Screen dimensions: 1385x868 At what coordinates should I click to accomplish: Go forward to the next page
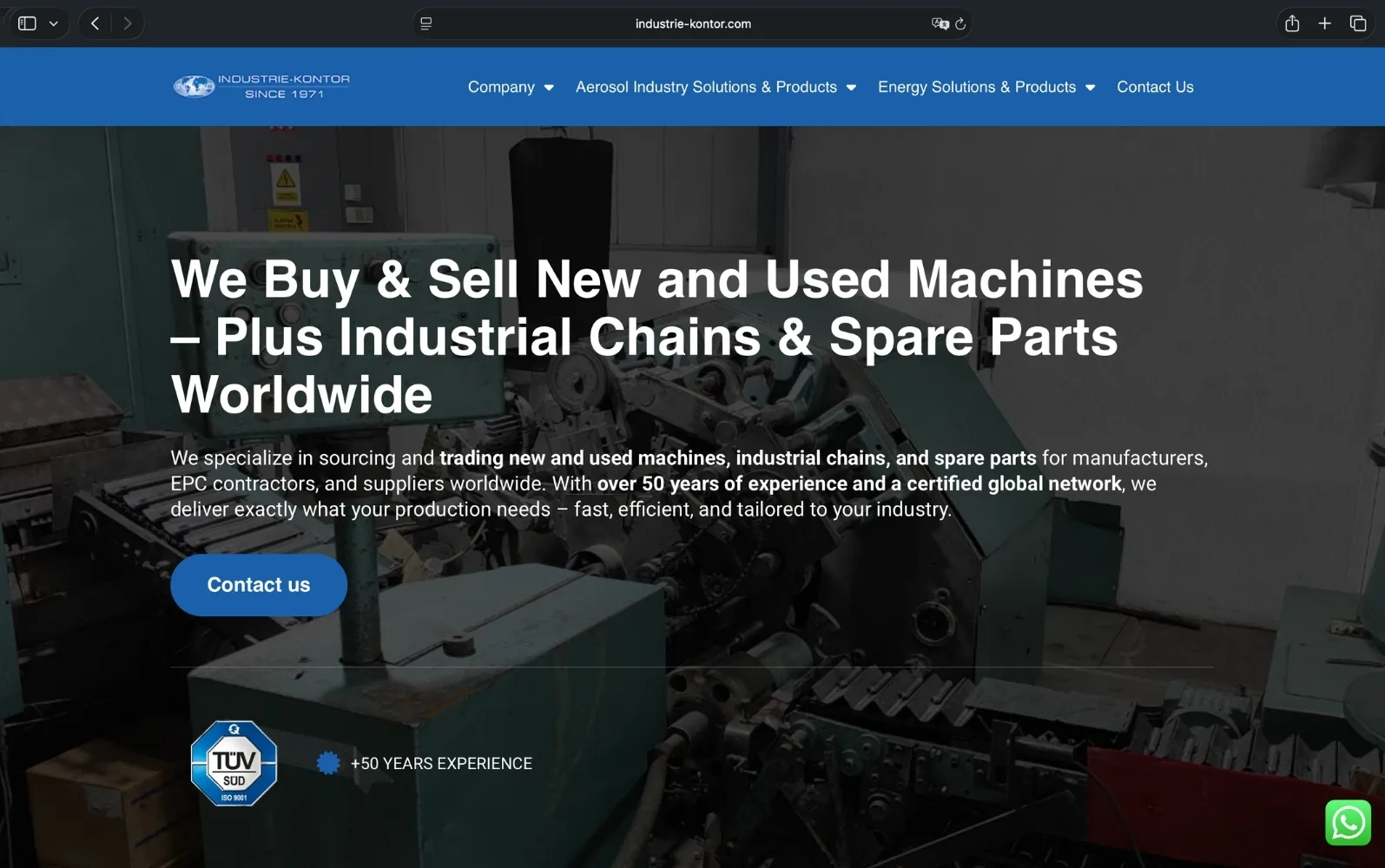pyautogui.click(x=128, y=23)
